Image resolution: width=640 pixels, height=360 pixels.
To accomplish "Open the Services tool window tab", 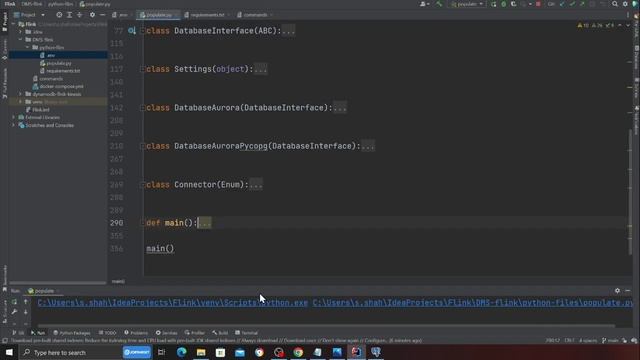I will pyautogui.click(x=167, y=333).
